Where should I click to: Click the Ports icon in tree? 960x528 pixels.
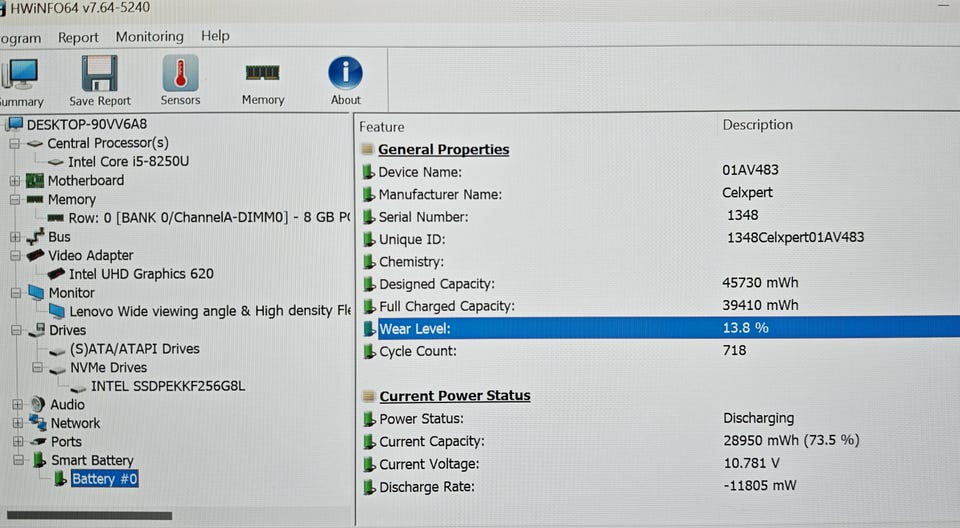[x=39, y=441]
